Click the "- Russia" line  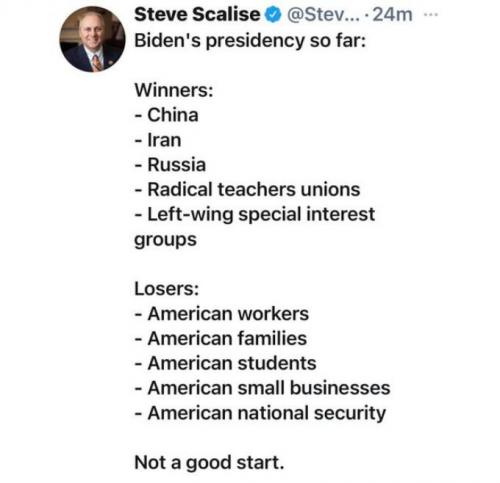coord(170,165)
